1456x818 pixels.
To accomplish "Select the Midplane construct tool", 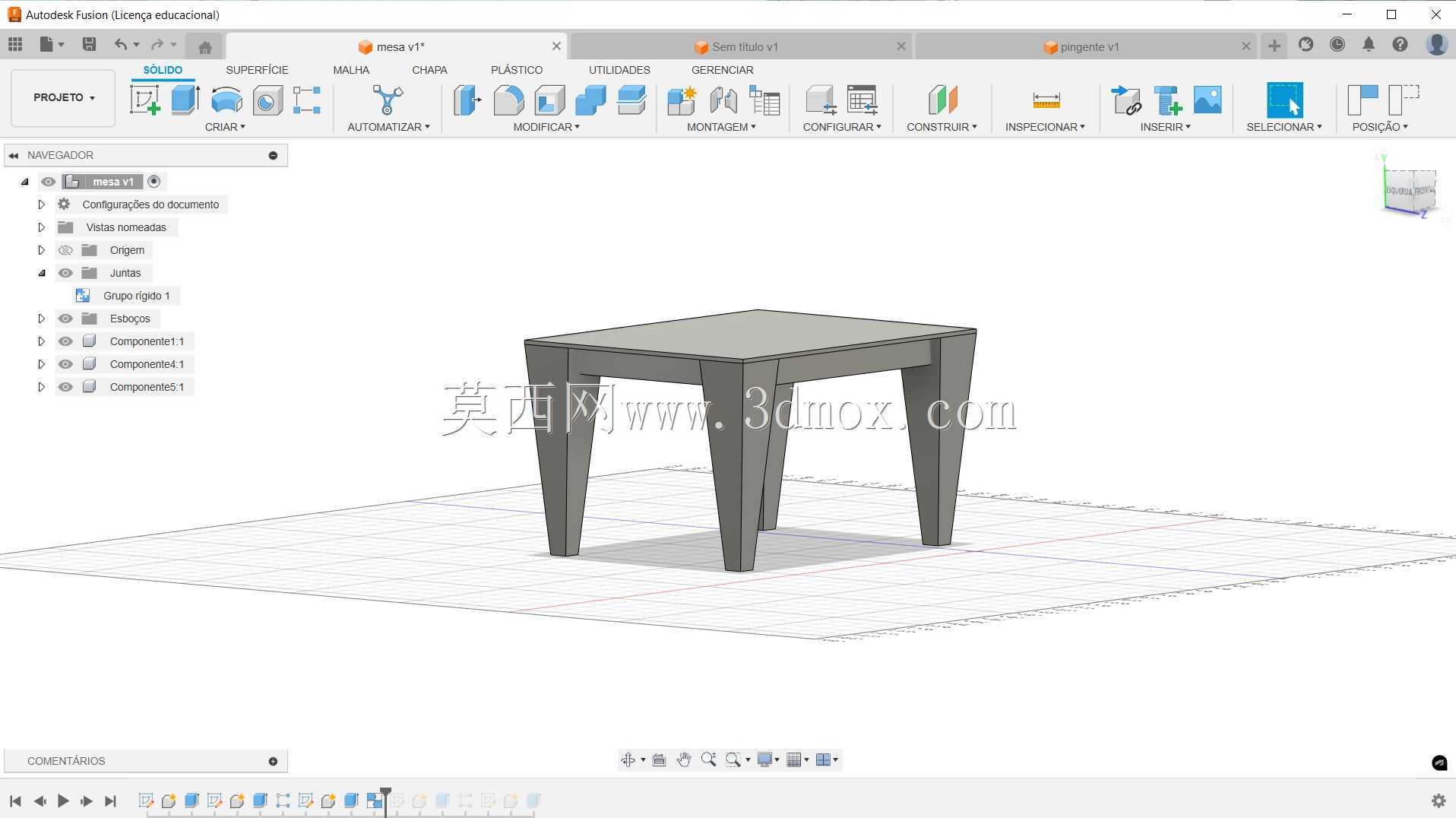I will point(942,100).
